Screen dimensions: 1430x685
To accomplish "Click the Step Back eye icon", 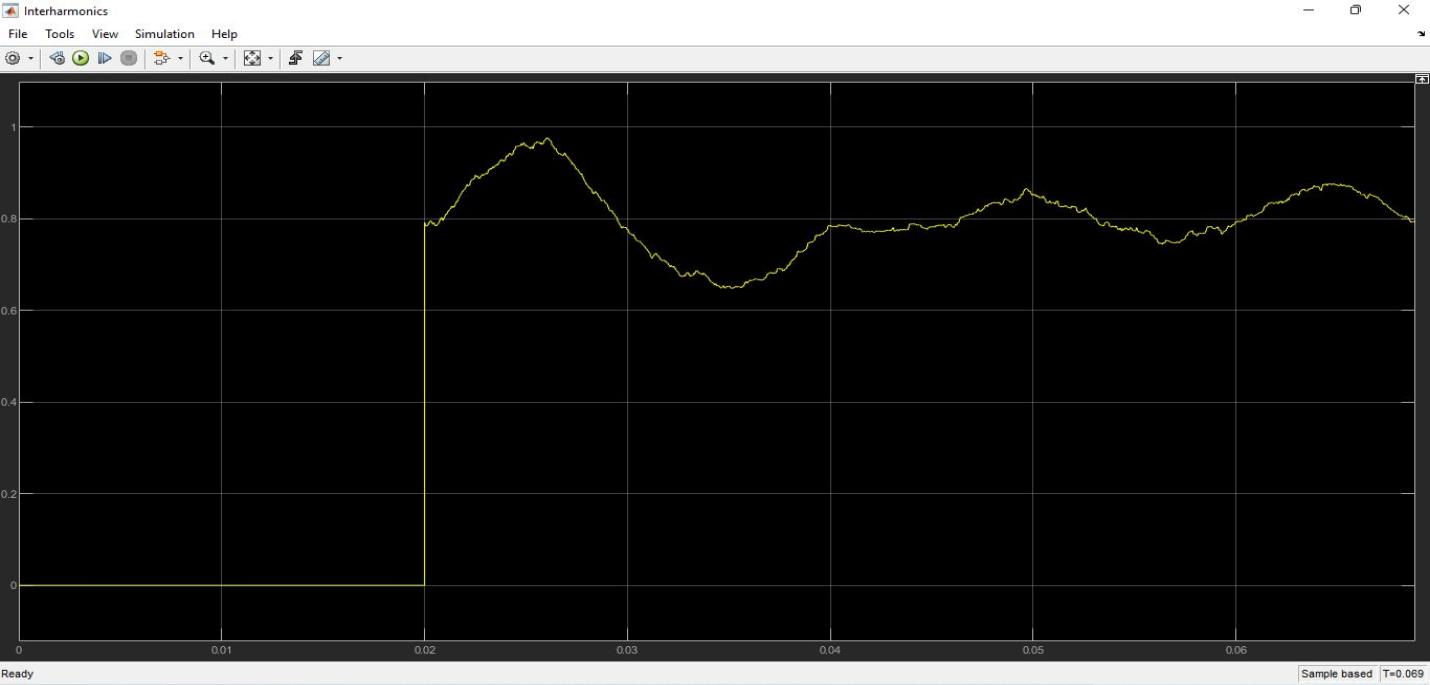I will pyautogui.click(x=57, y=58).
